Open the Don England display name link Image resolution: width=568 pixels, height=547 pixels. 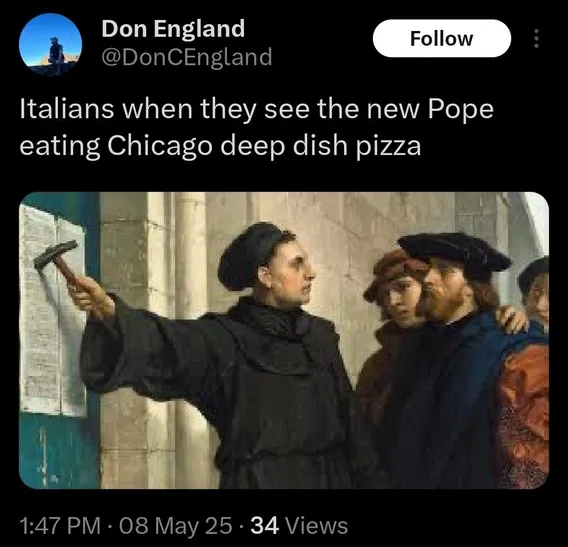point(173,29)
